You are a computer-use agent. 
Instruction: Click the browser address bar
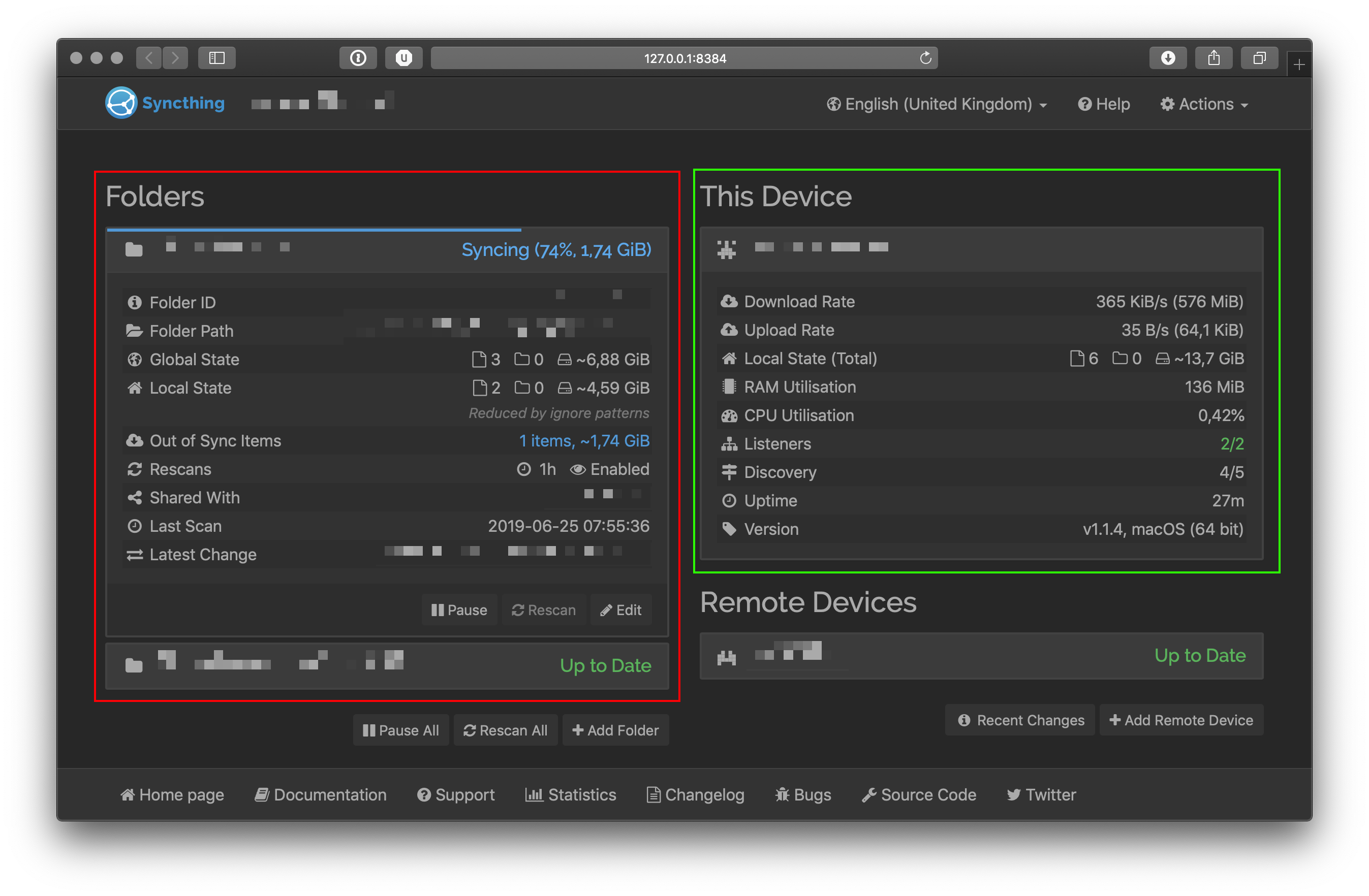point(684,57)
